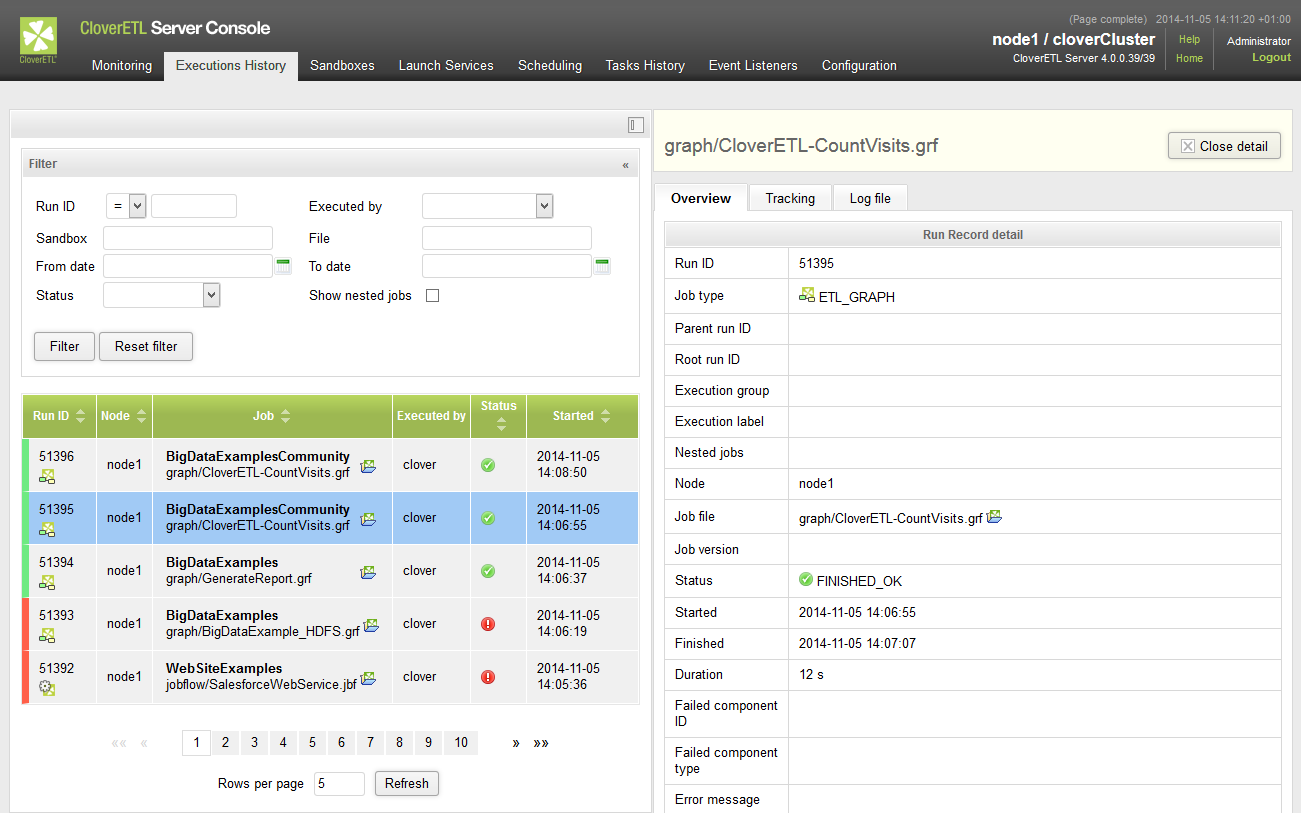Screen dimensions: 1301x813
Task: Select the Executions History tab
Action: pyautogui.click(x=231, y=66)
